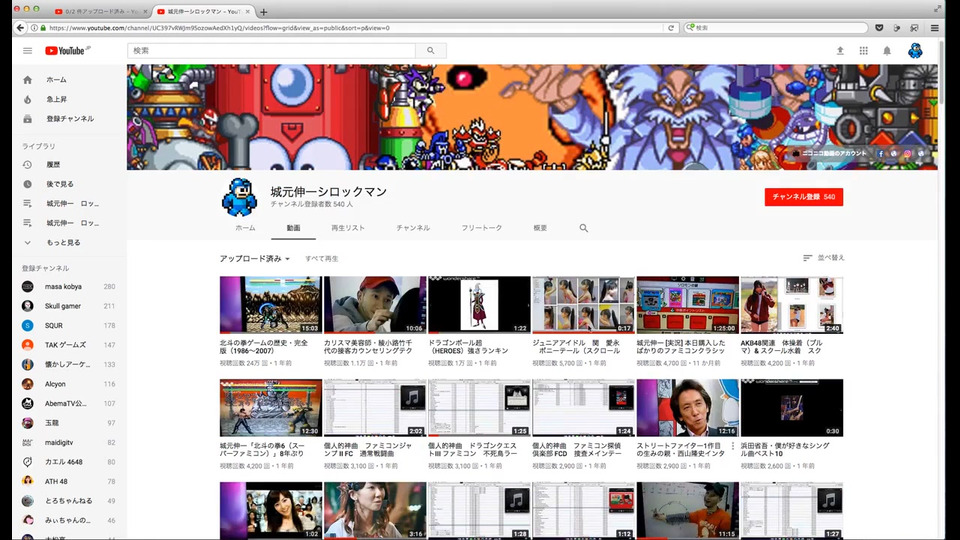Open the account avatar menu
This screenshot has width=960, height=540.
[x=915, y=51]
